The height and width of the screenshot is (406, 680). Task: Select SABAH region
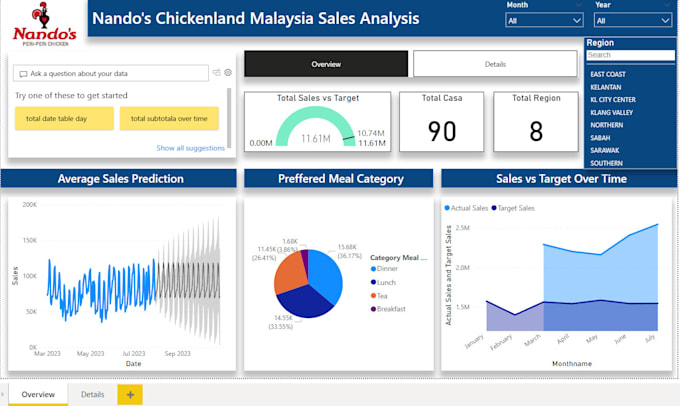600,138
